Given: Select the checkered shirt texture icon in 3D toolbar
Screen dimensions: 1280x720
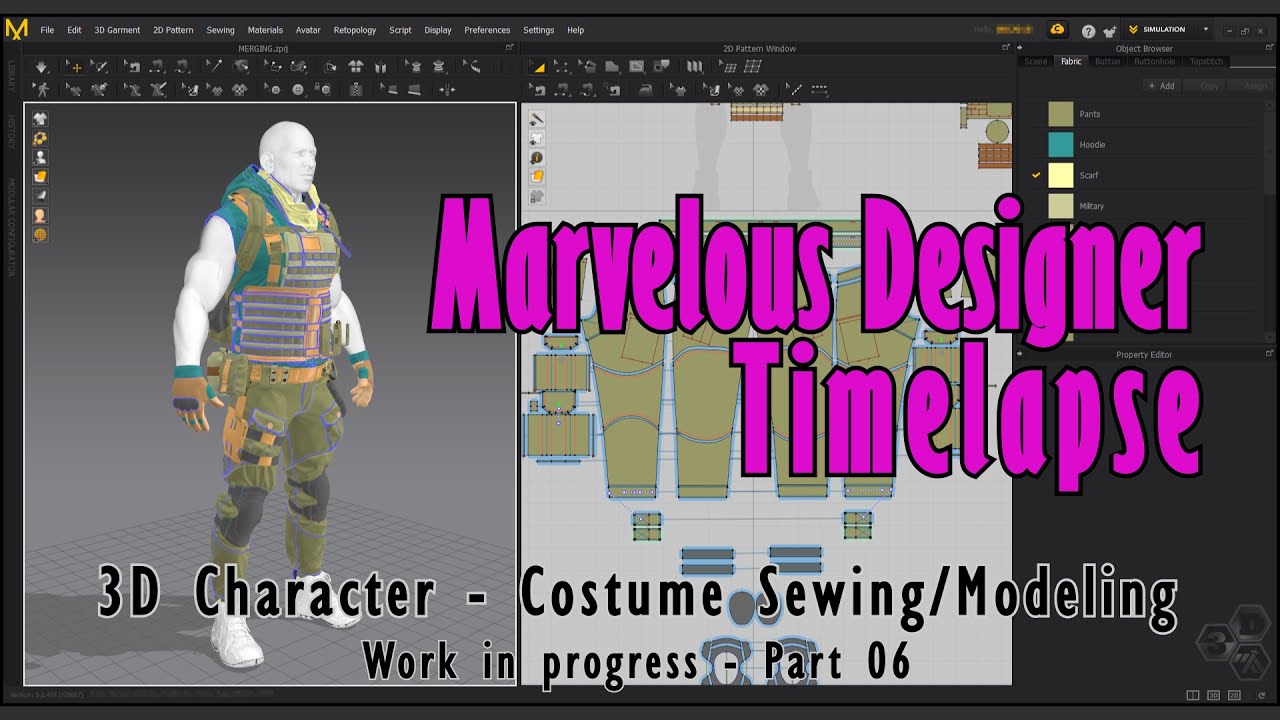Looking at the screenshot, I should coord(241,90).
